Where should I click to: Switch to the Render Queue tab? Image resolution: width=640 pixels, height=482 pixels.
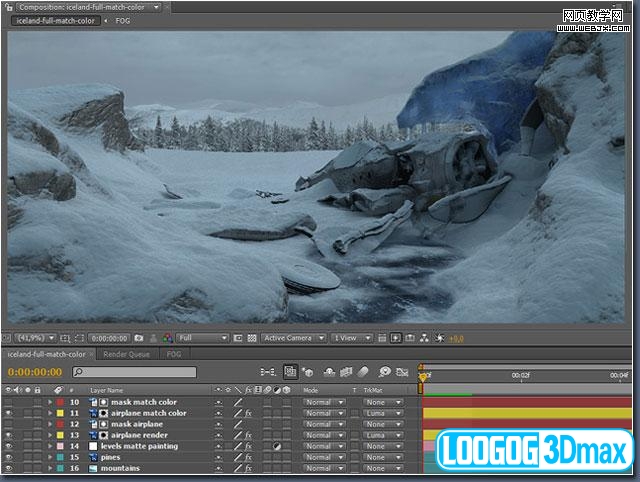[126, 354]
